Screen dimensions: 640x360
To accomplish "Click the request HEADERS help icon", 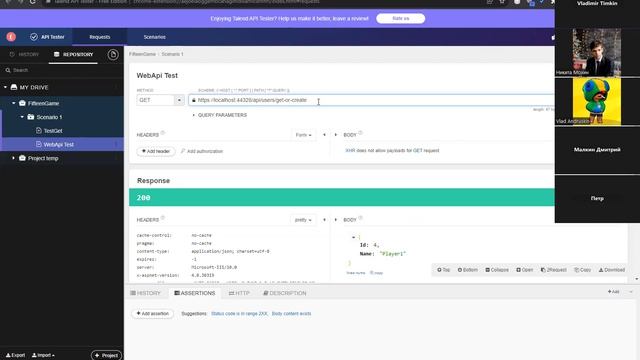I will point(162,133).
